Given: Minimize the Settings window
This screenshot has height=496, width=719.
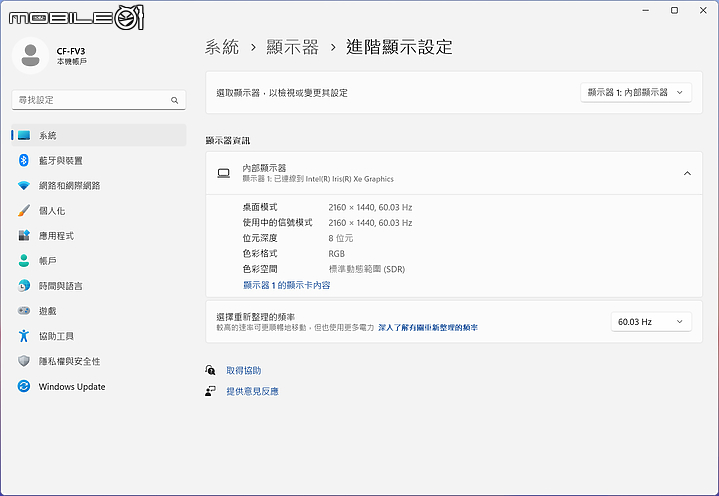Looking at the screenshot, I should point(646,10).
